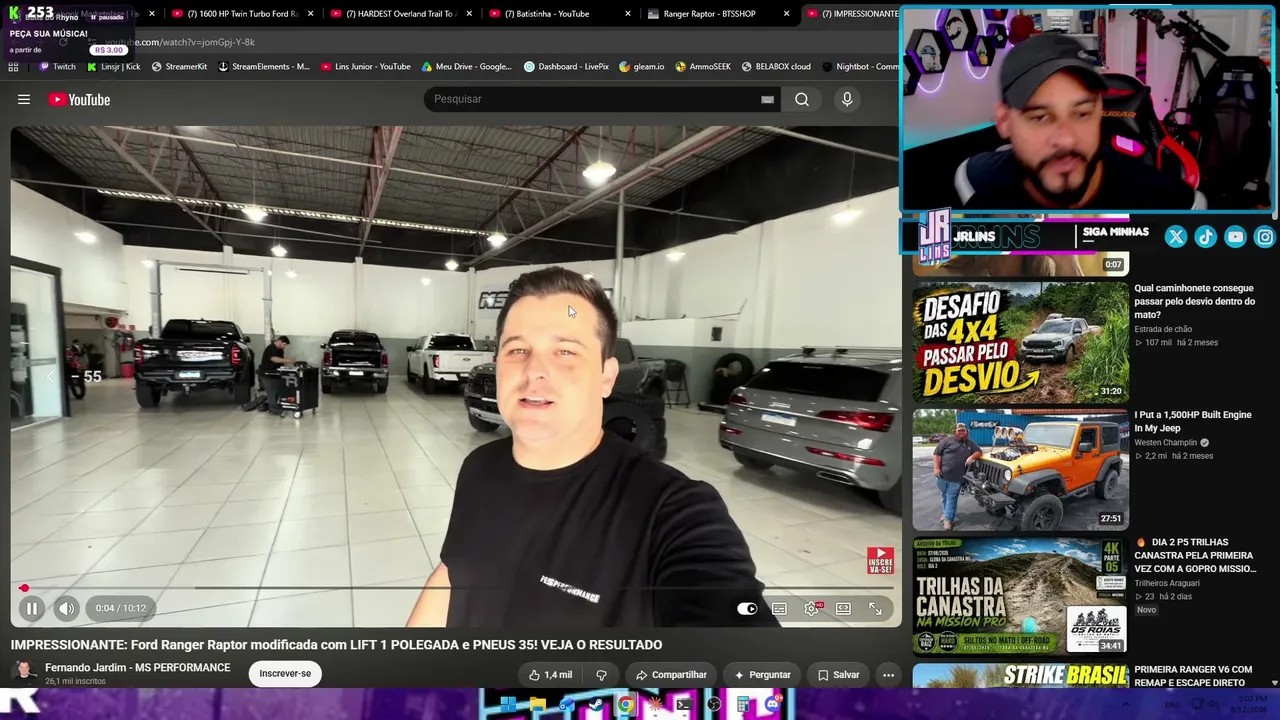The height and width of the screenshot is (720, 1280).
Task: Open the Linsjr | Kick bookmark
Action: tap(113, 67)
